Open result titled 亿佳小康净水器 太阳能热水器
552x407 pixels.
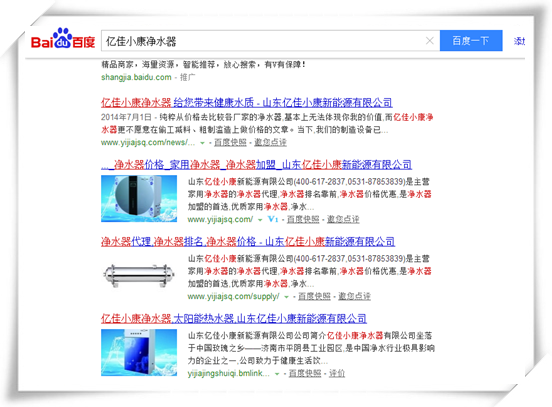pos(234,319)
